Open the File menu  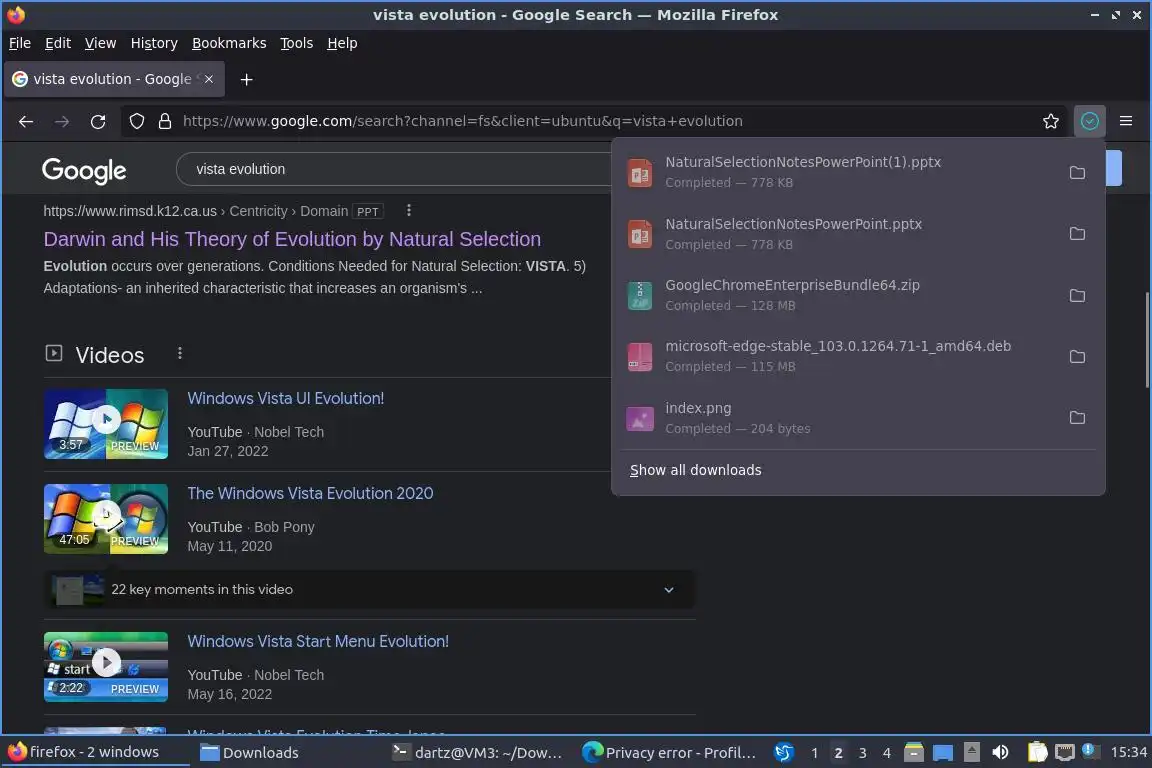(20, 43)
